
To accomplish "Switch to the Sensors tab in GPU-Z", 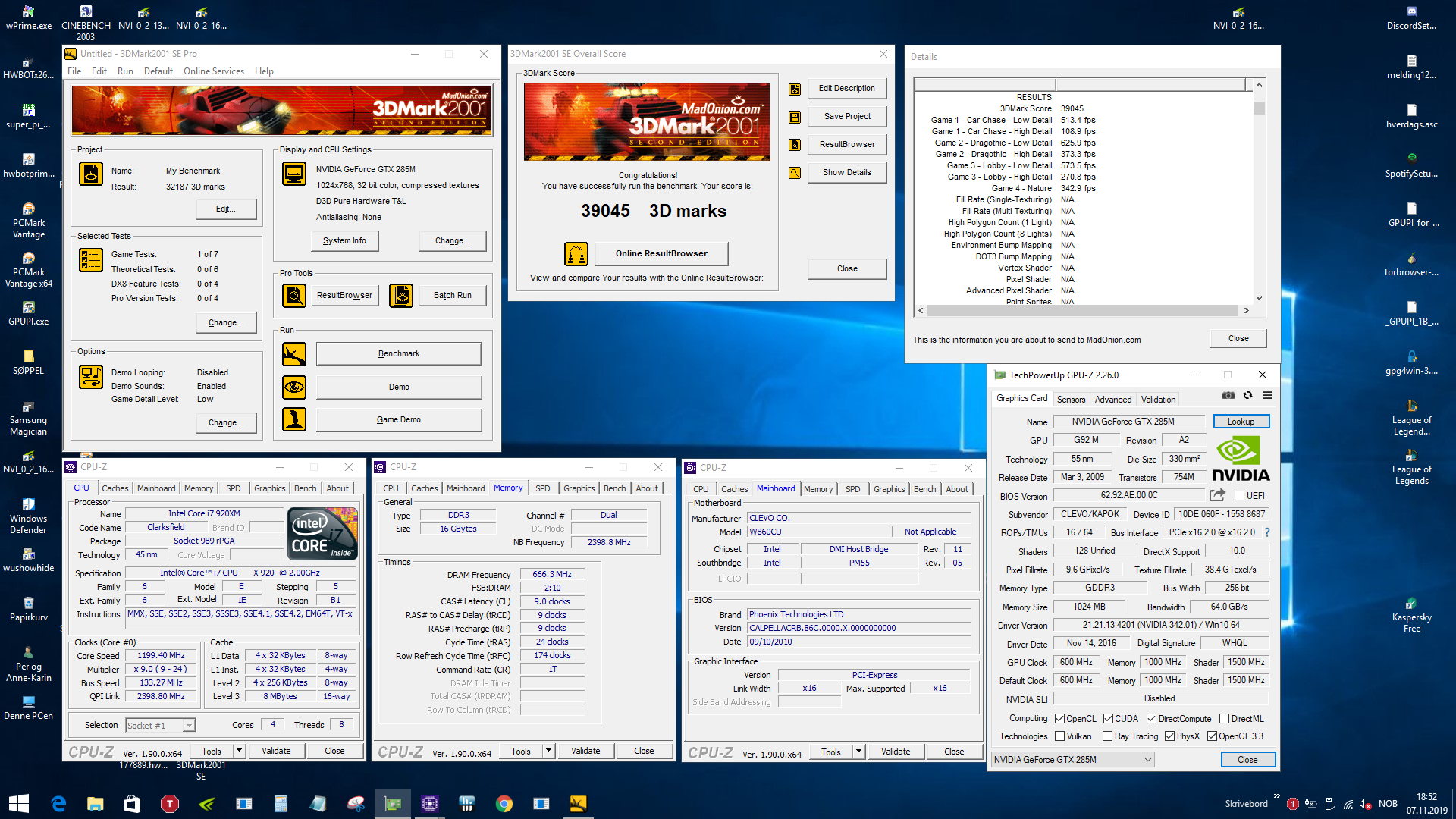I will pyautogui.click(x=1071, y=400).
